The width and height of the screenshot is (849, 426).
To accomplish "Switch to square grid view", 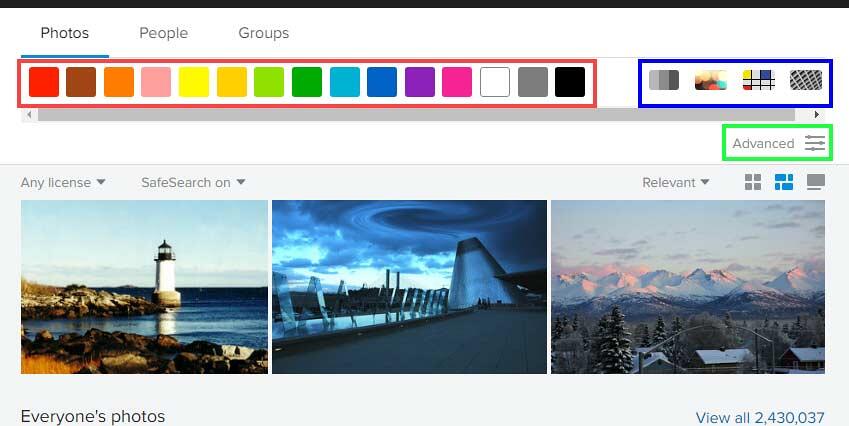I will pyautogui.click(x=753, y=182).
